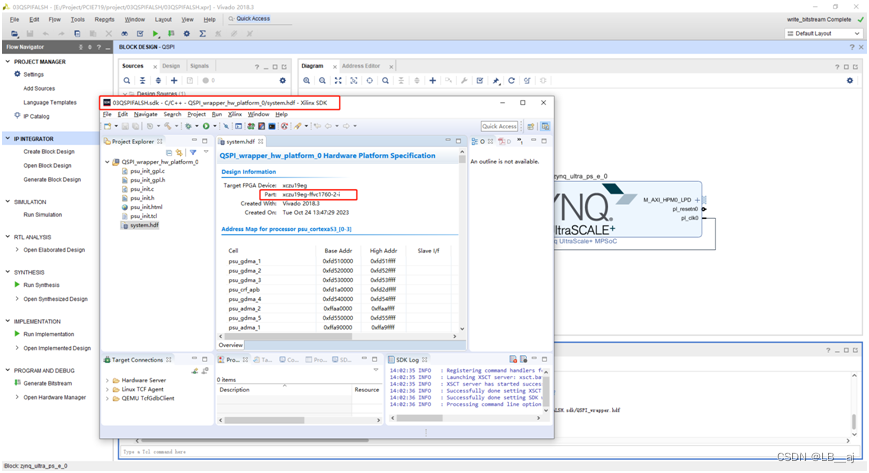Click Run Implementation in Flow Navigator
The height and width of the screenshot is (473, 869).
(49, 334)
